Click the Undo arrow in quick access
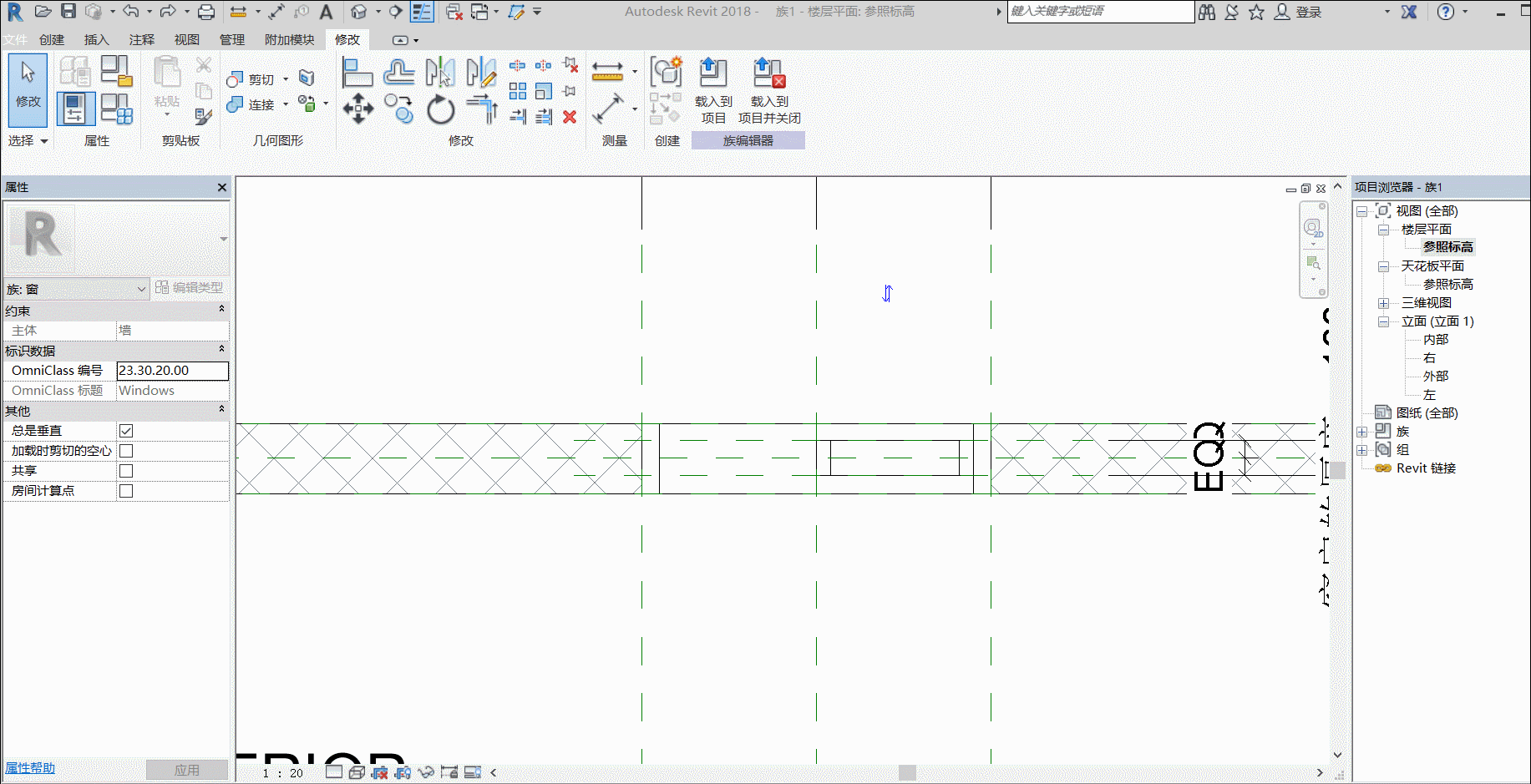The image size is (1531, 784). pyautogui.click(x=130, y=12)
